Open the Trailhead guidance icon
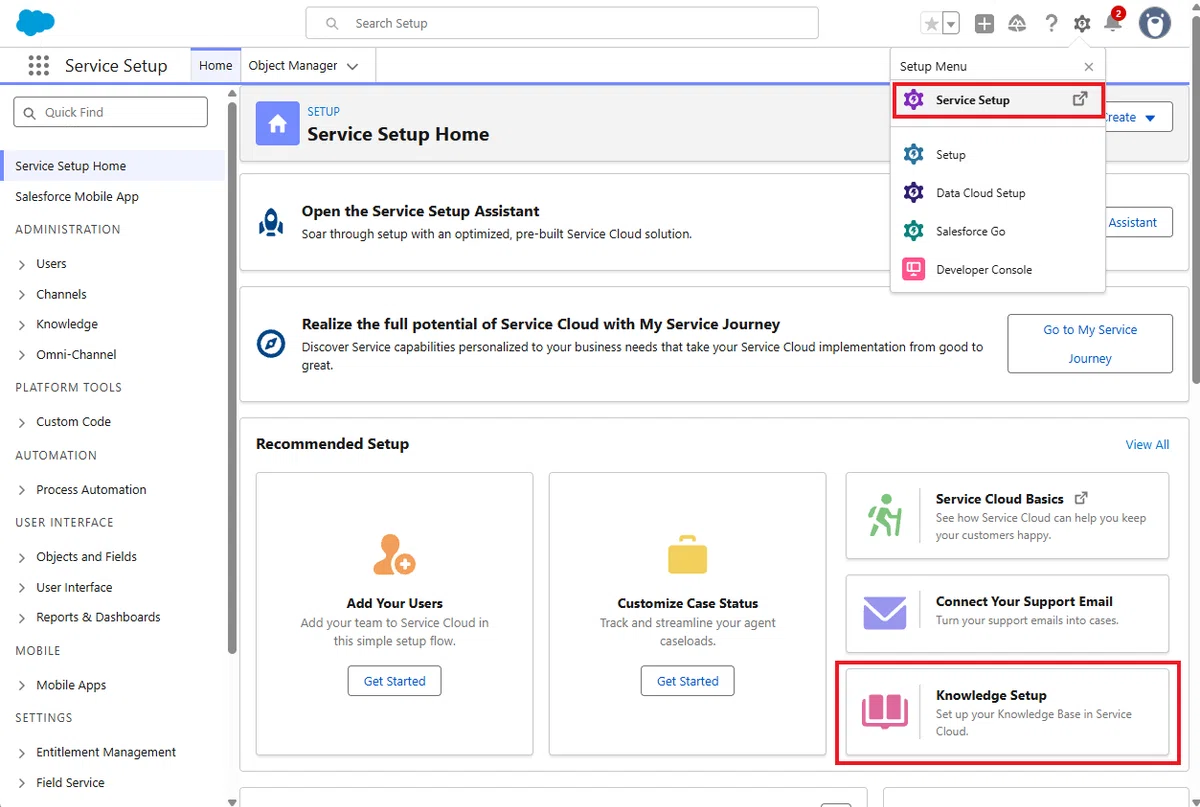This screenshot has width=1200, height=807. tap(1018, 23)
